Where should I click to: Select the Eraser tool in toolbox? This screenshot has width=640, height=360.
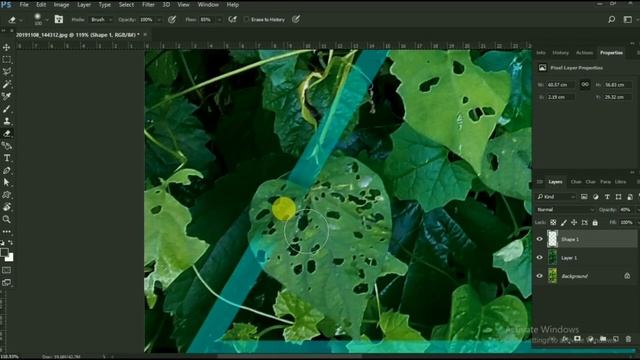(x=7, y=133)
